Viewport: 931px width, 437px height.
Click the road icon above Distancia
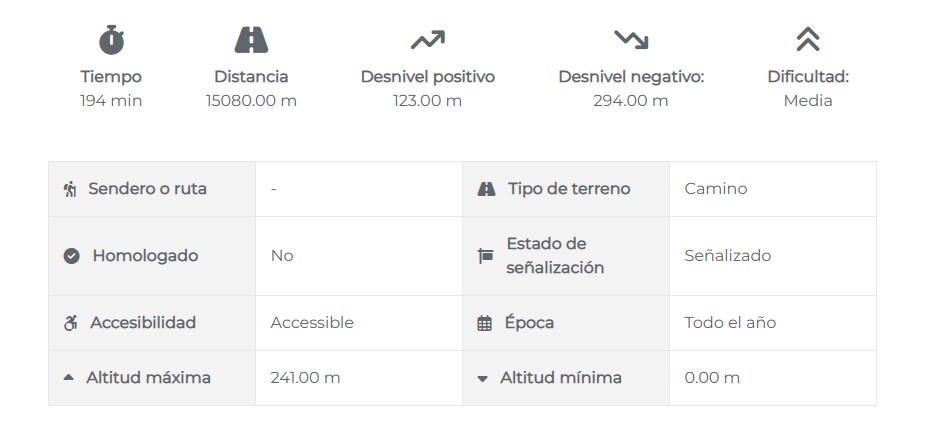click(x=251, y=40)
